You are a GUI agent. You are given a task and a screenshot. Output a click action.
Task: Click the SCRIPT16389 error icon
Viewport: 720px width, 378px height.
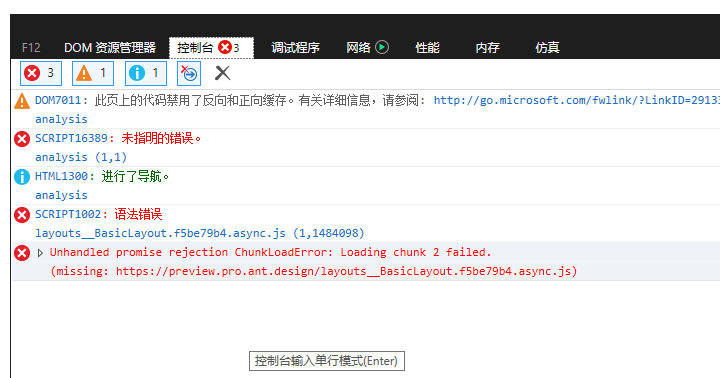click(22, 139)
